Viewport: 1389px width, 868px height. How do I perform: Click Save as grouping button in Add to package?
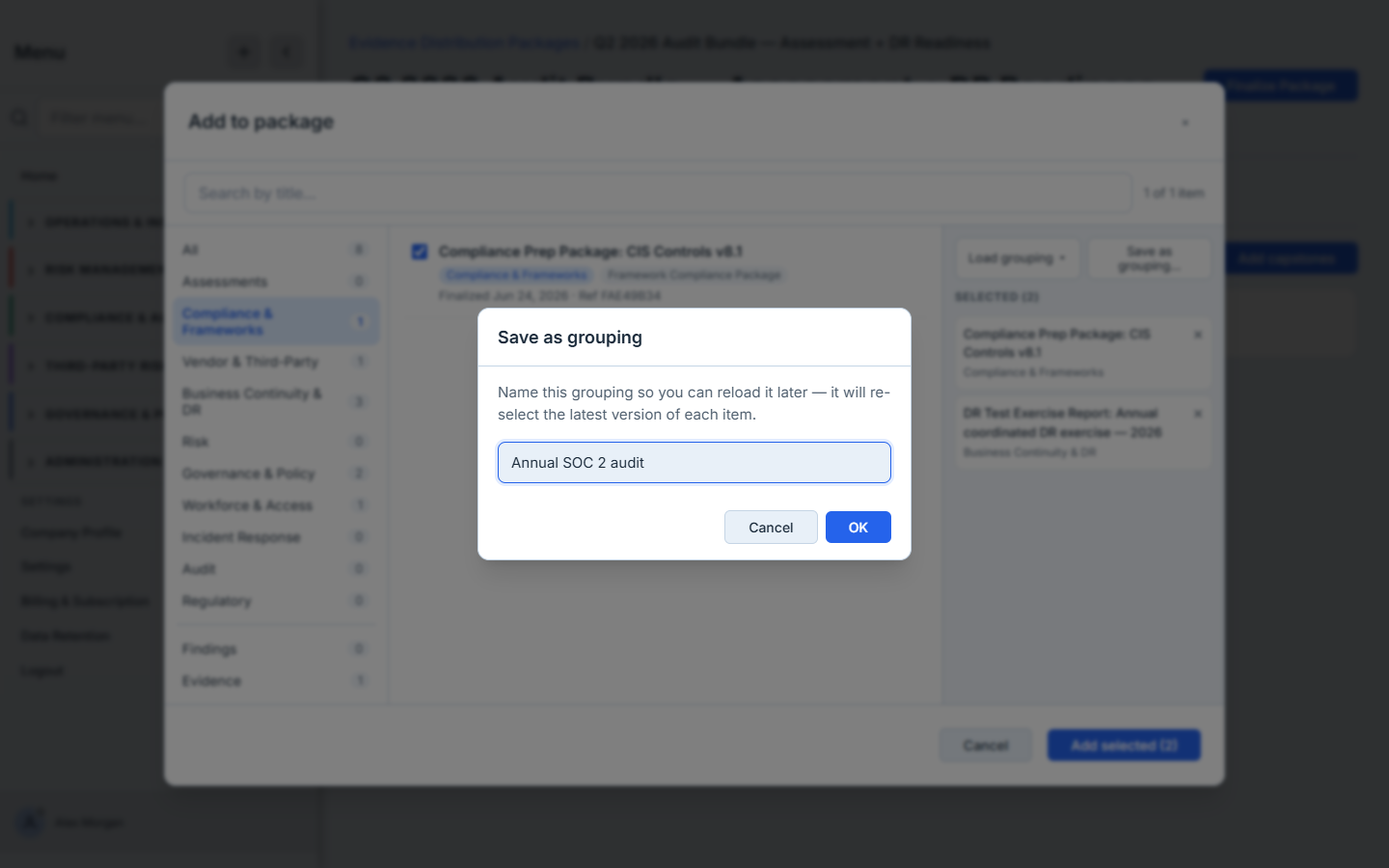[1149, 258]
